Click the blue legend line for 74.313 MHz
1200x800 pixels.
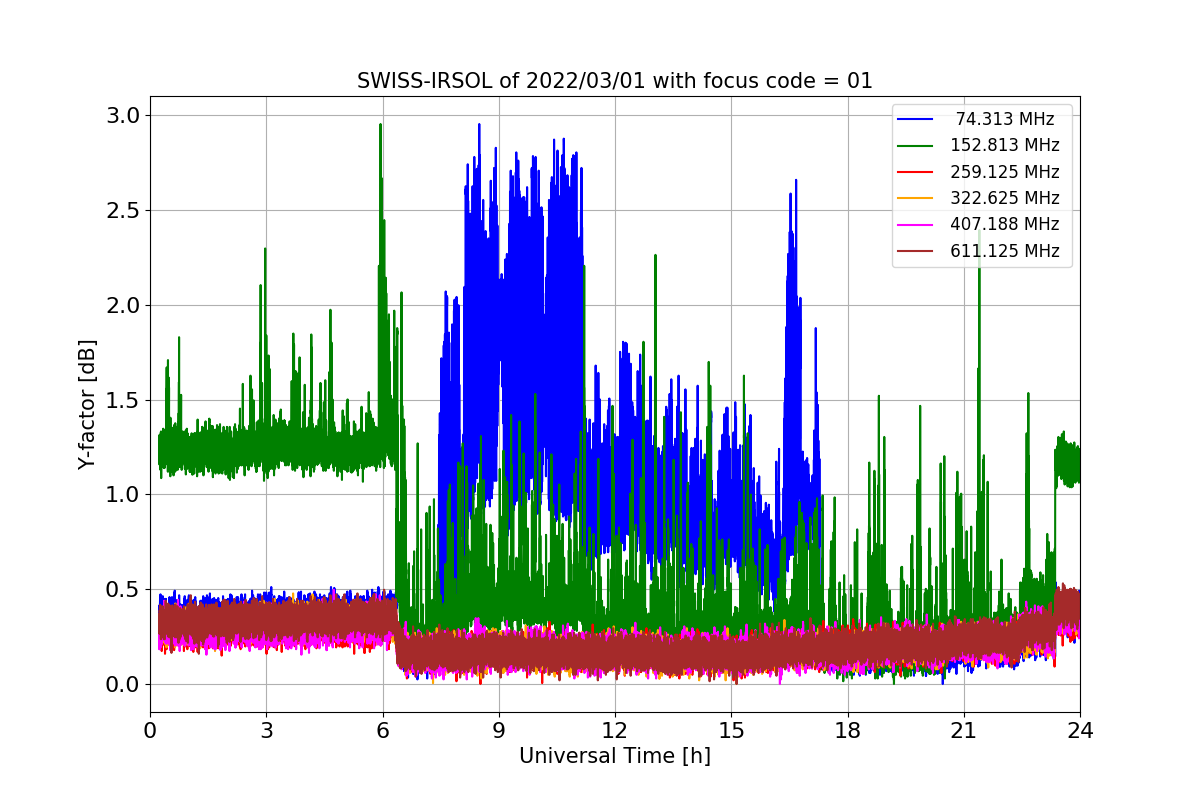(916, 119)
